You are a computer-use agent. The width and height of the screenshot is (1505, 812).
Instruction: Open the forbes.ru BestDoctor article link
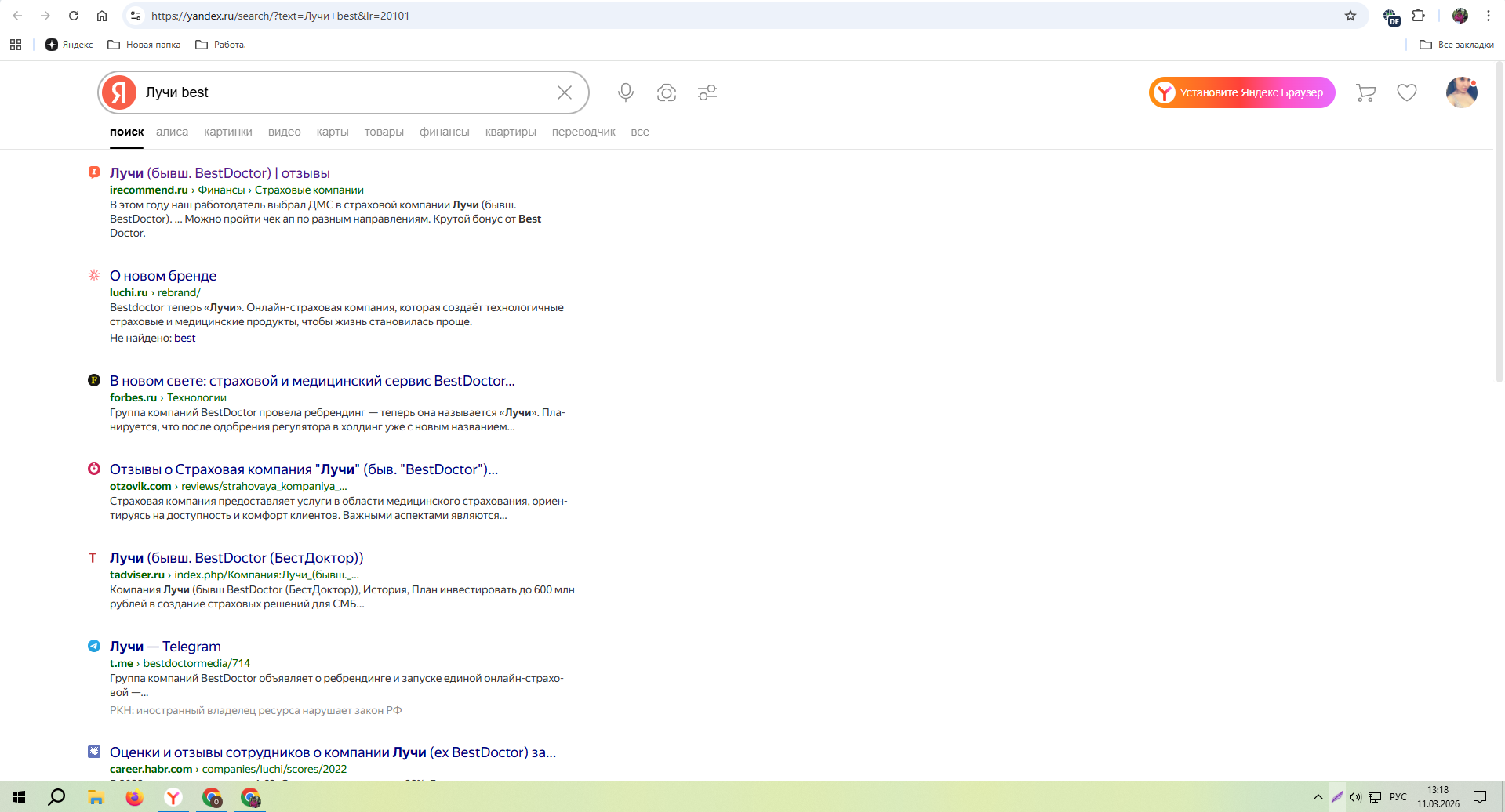(312, 381)
